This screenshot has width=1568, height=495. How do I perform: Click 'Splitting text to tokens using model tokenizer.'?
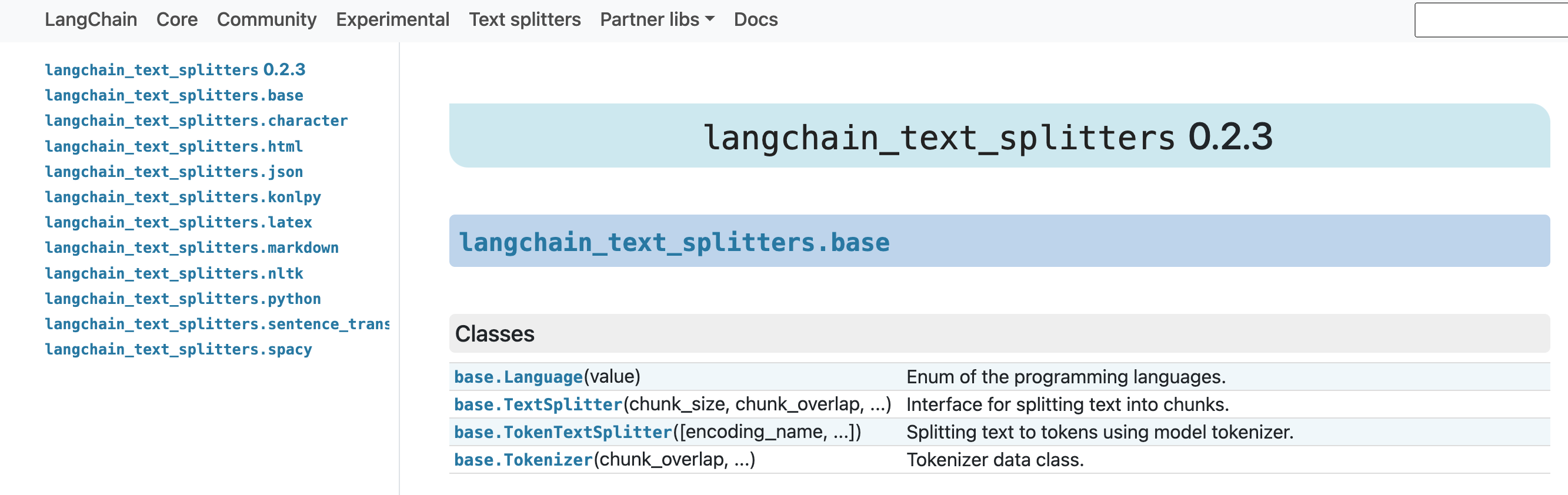coord(1100,432)
